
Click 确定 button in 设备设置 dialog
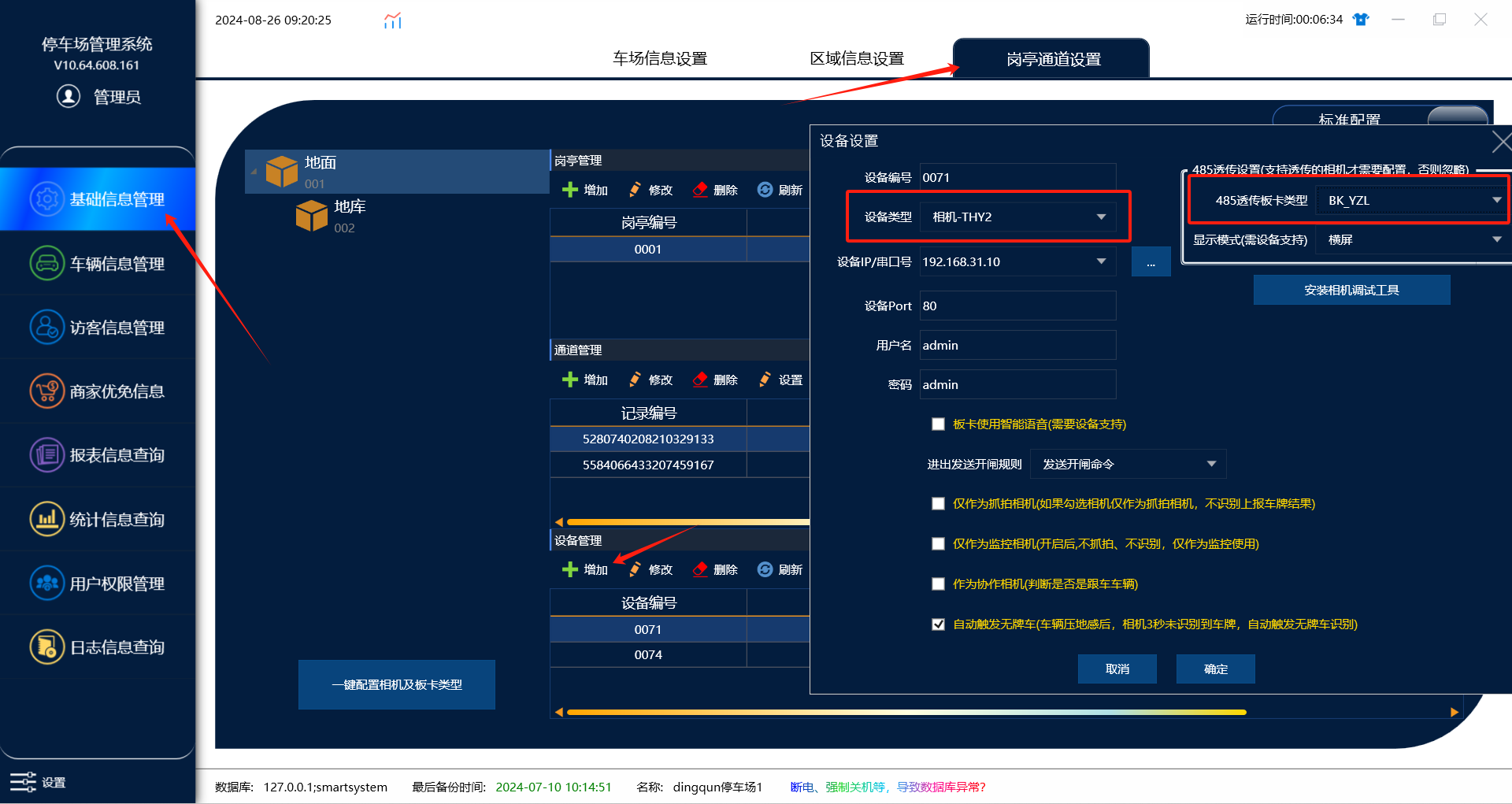(1215, 669)
